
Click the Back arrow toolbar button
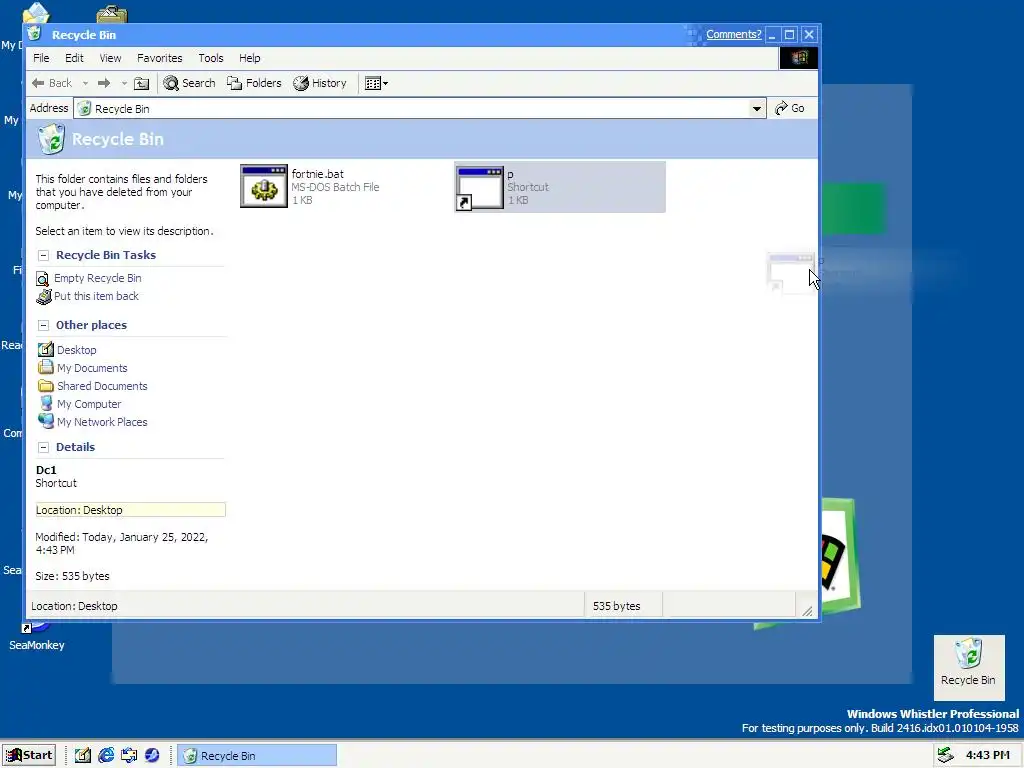(x=52, y=83)
